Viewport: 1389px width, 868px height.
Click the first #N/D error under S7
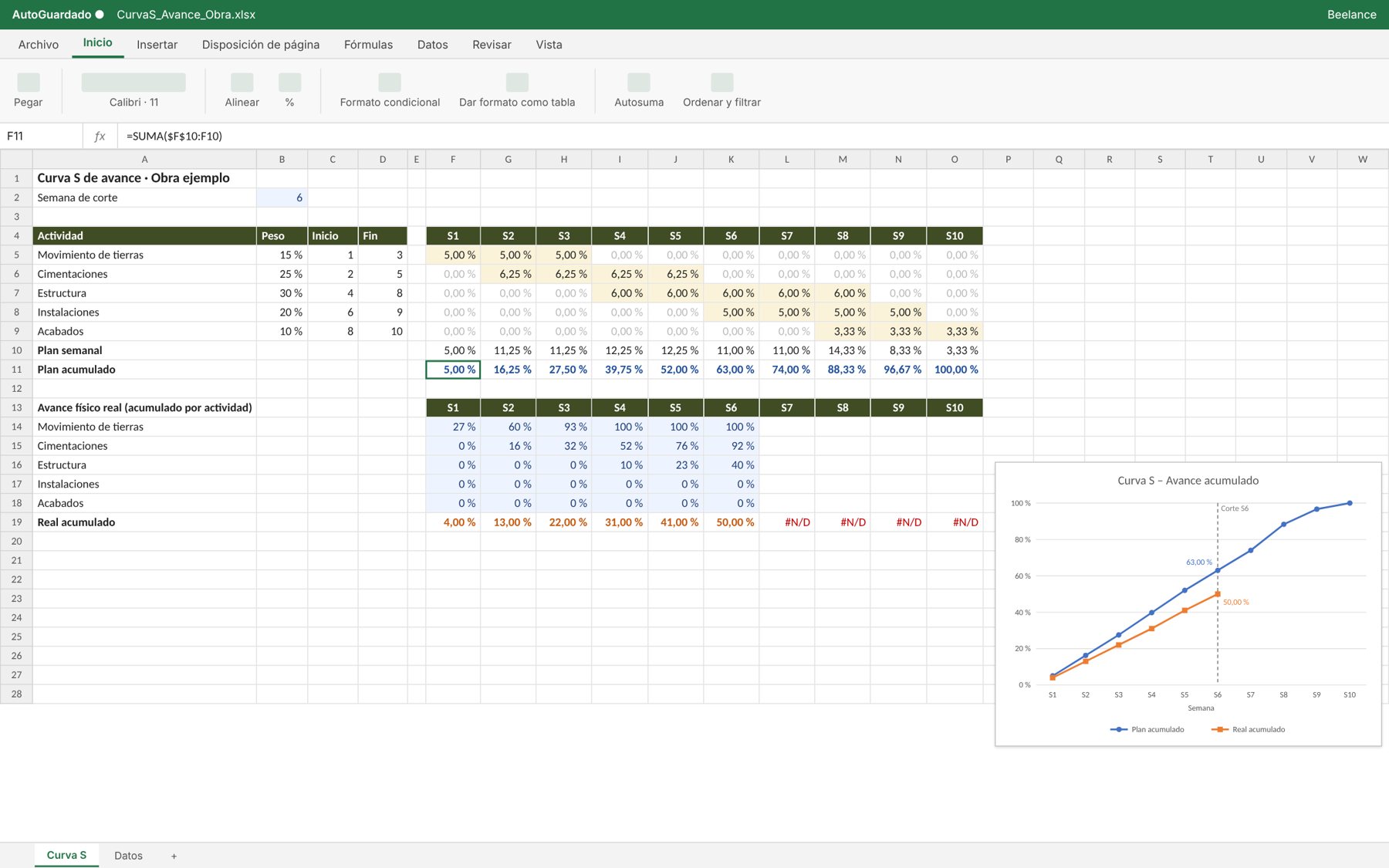pyautogui.click(x=787, y=522)
